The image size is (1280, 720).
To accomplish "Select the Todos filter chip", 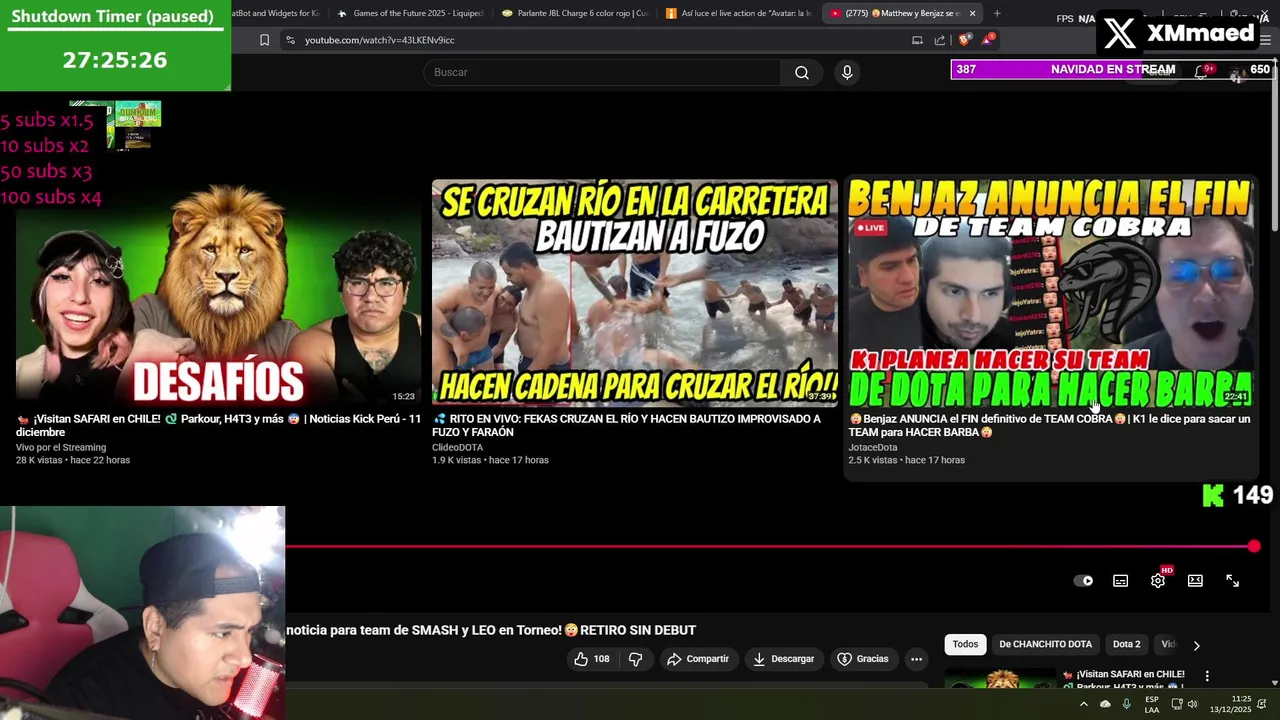I will pos(965,644).
